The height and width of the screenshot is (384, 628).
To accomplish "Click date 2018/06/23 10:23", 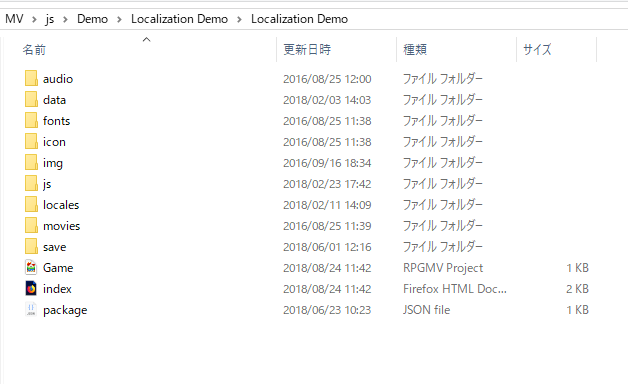I will tap(327, 310).
